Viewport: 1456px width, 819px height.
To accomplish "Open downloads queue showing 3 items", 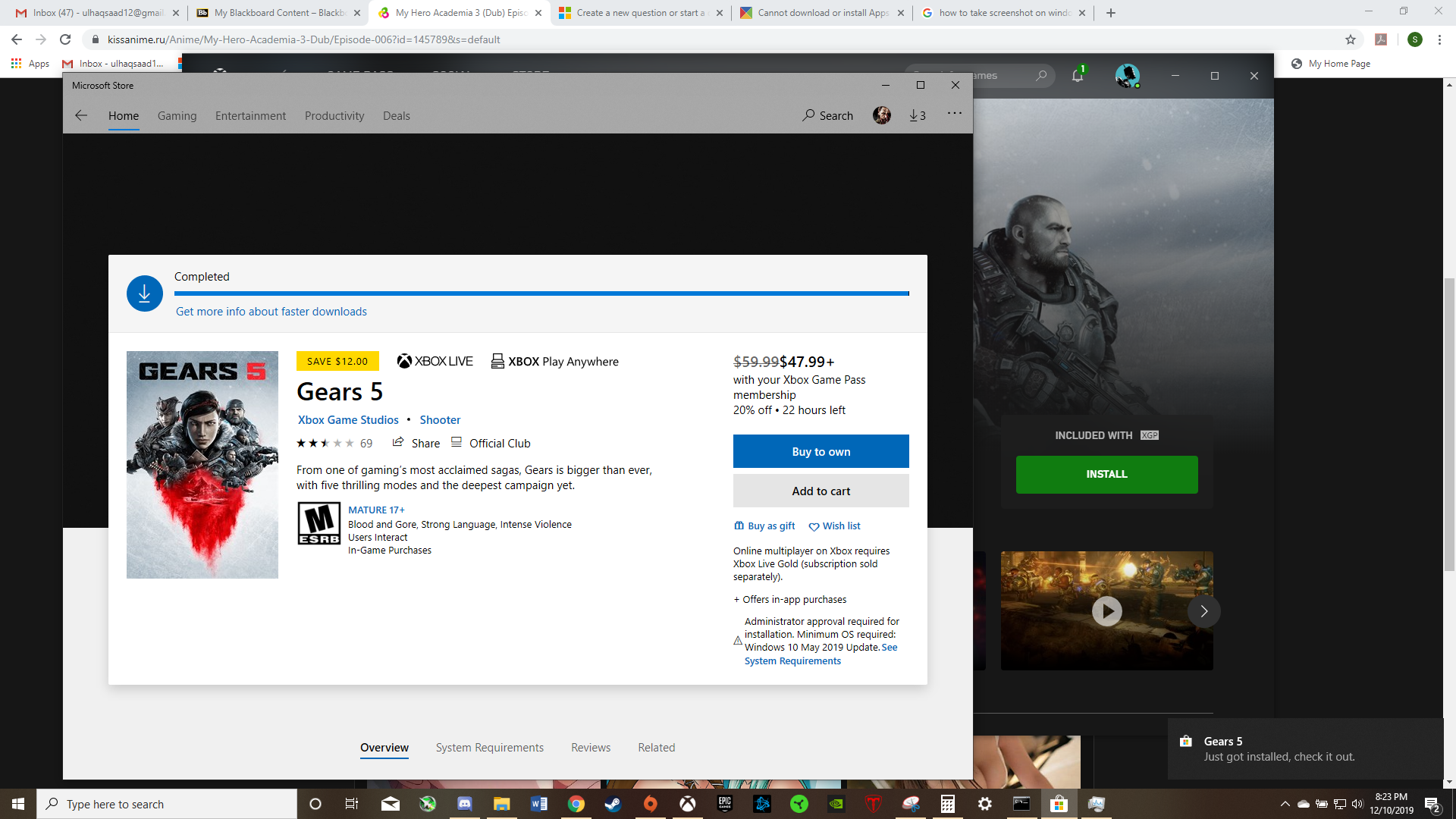I will click(x=918, y=115).
